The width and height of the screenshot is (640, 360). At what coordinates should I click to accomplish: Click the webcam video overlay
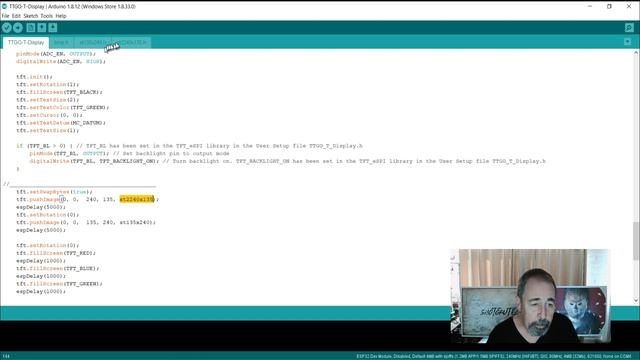coord(531,296)
